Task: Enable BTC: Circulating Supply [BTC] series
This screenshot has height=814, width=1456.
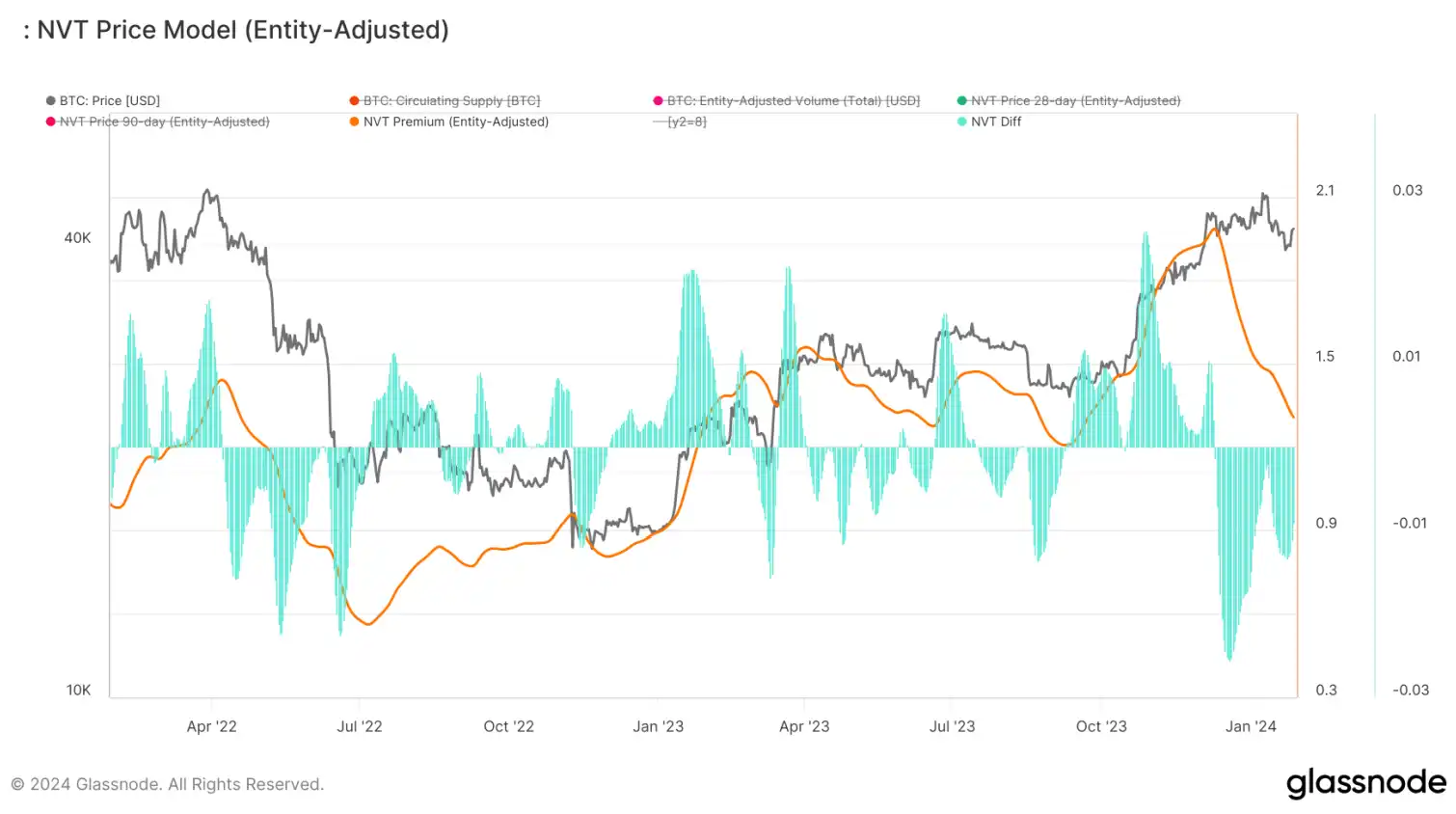Action: pos(451,100)
